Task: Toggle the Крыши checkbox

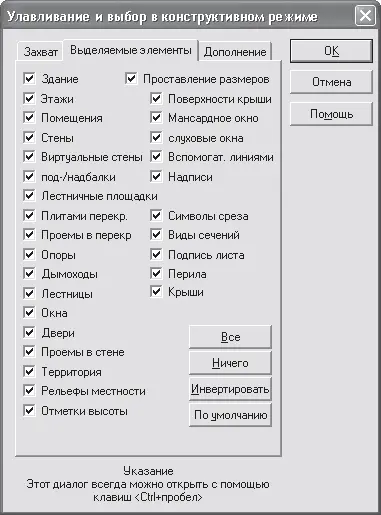Action: click(156, 292)
